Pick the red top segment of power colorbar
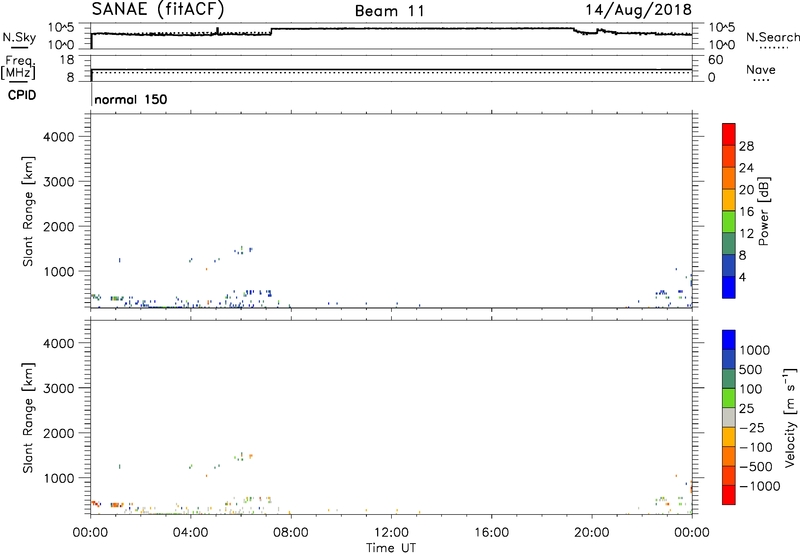This screenshot has width=800, height=554. coord(729,134)
